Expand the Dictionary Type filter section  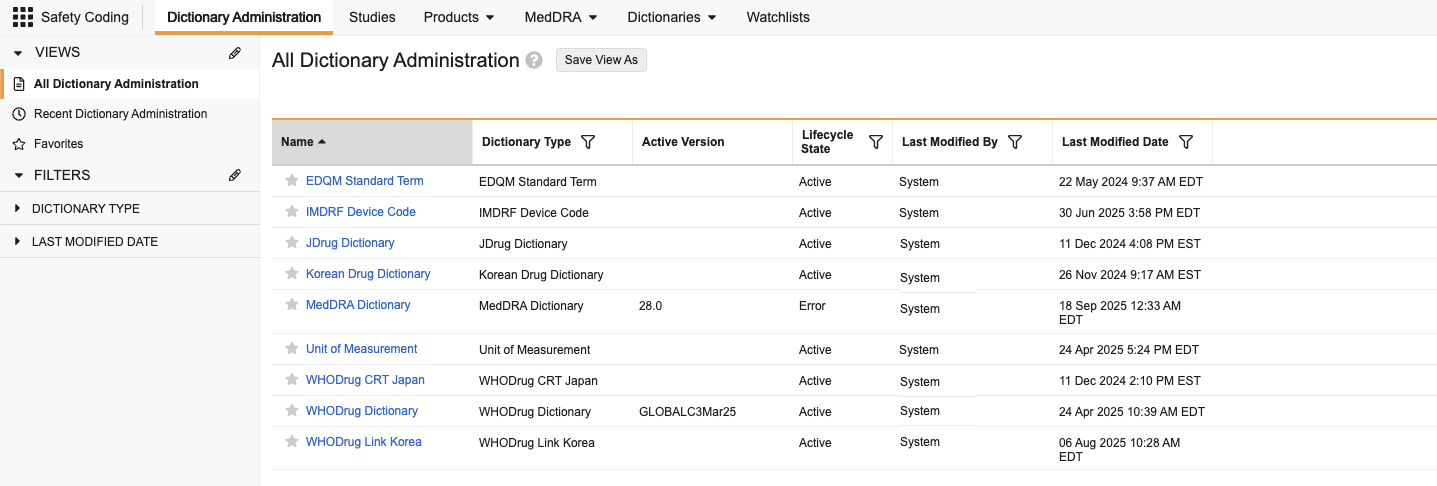click(86, 209)
